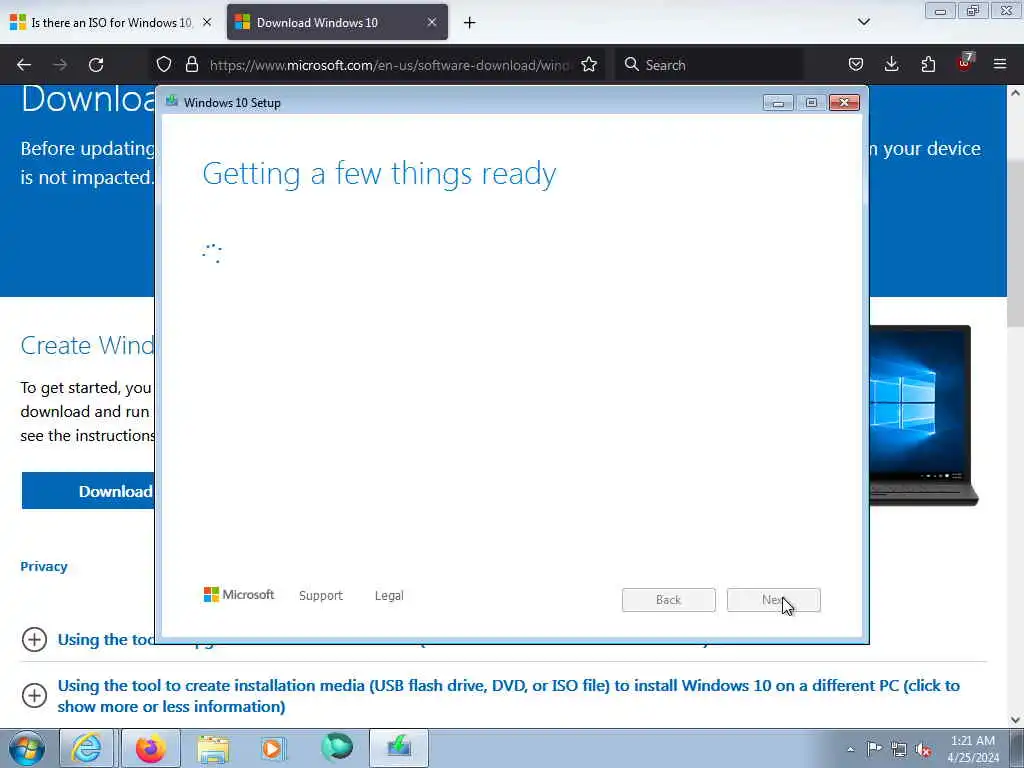
Task: Open the Firefox downloads arrow
Action: point(891,64)
